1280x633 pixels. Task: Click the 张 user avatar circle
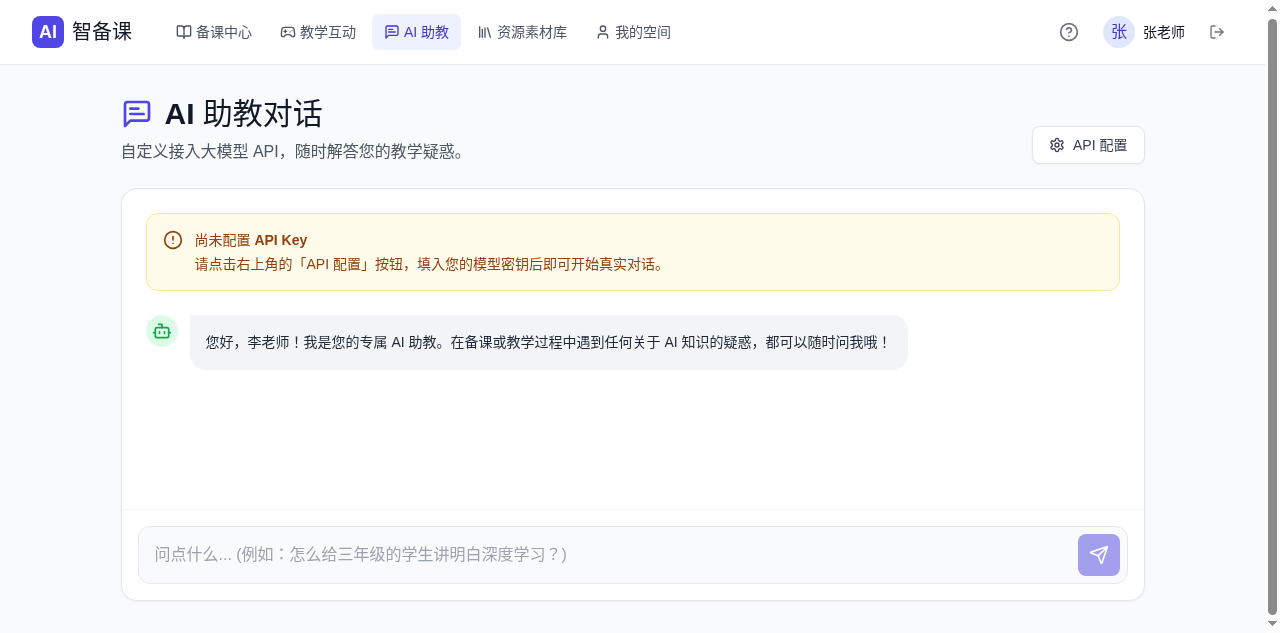(x=1118, y=32)
